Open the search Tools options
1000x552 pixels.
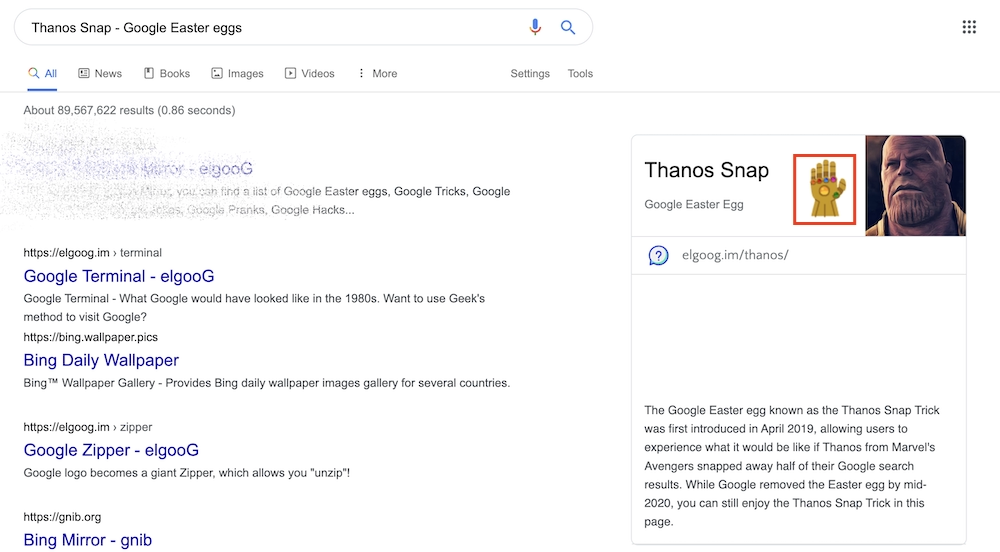(x=580, y=74)
